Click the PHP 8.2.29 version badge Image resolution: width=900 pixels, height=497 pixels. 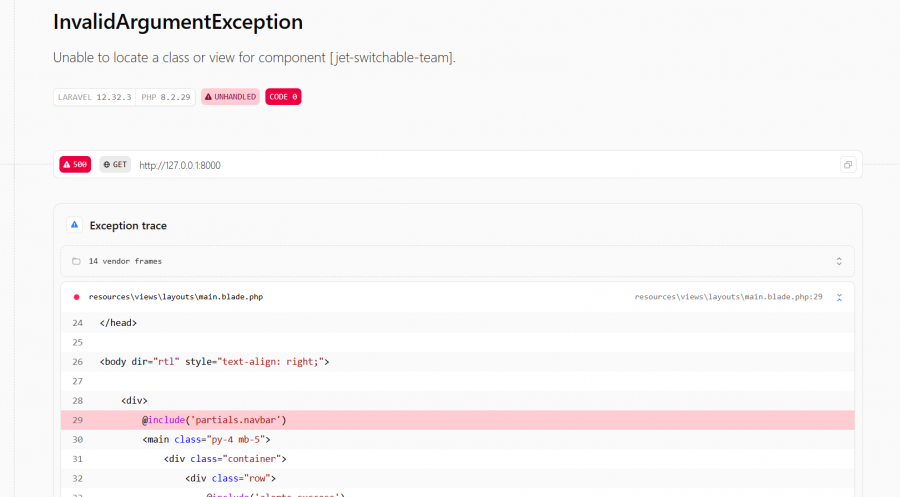[165, 97]
